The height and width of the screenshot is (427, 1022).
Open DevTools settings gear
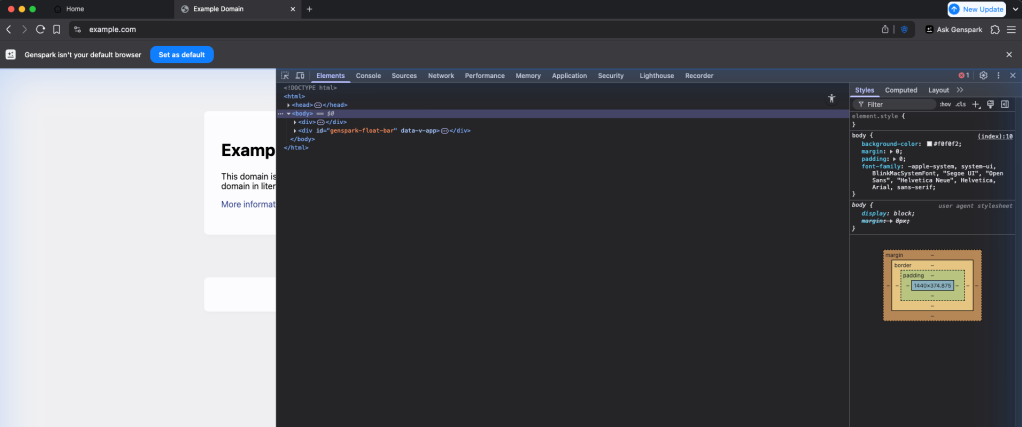tap(984, 76)
